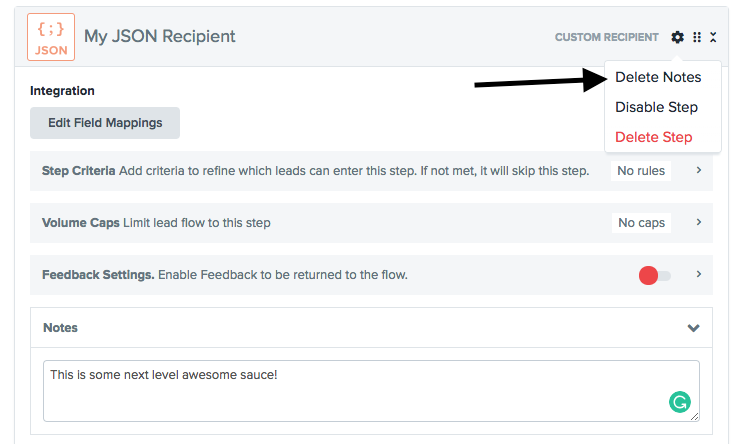
Task: Choose Disable Step in the menu
Action: [656, 107]
